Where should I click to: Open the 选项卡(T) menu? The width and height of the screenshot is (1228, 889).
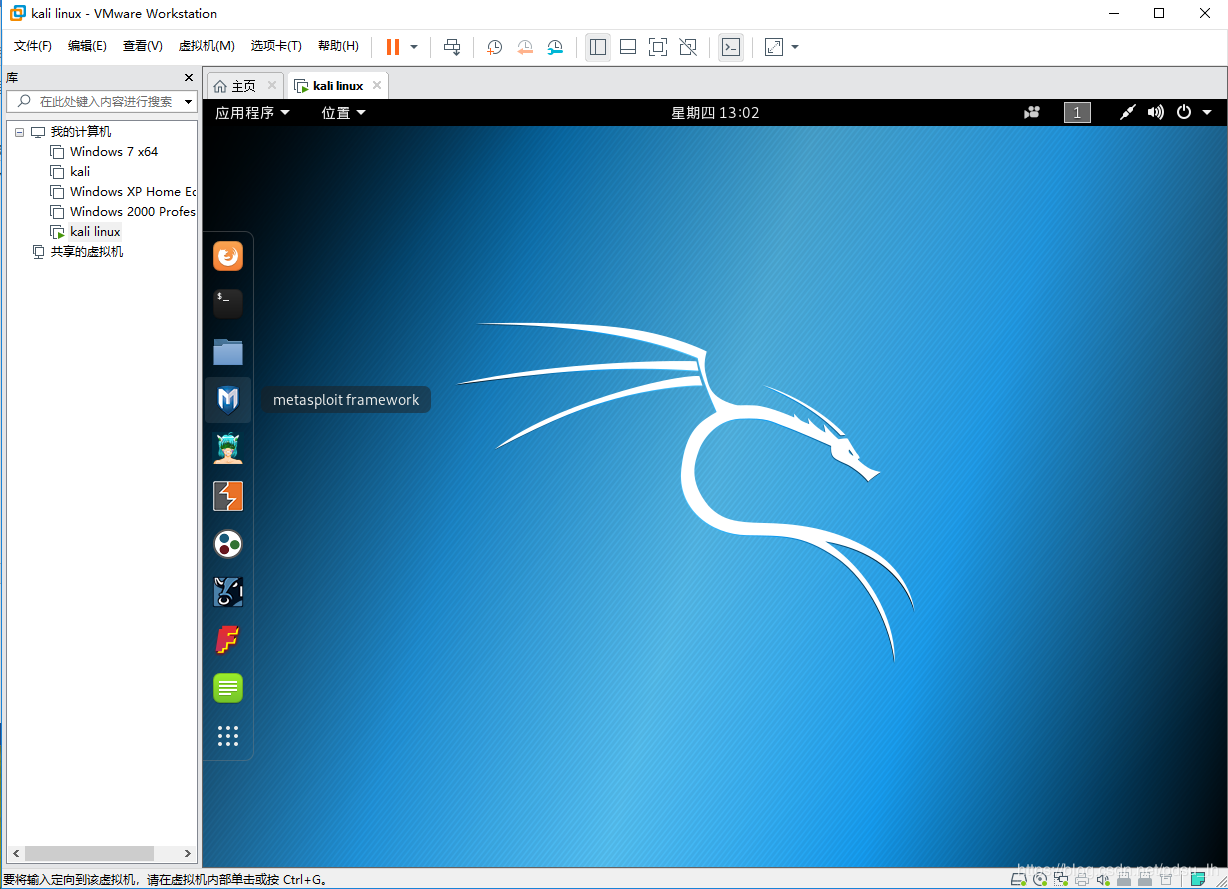(276, 46)
